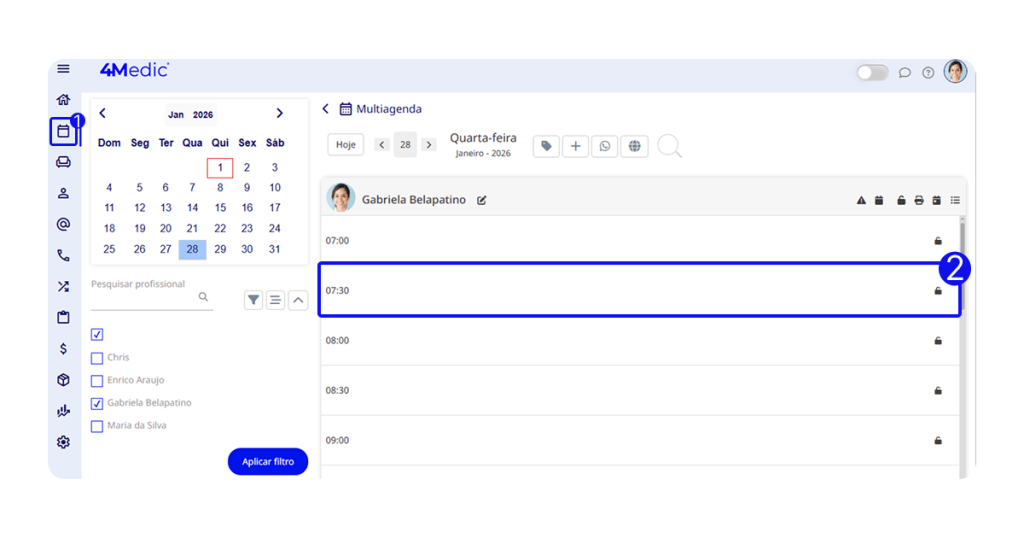Click the edit icon next to Gabriela Belapatino
Screen dimensions: 1024x538
(482, 200)
